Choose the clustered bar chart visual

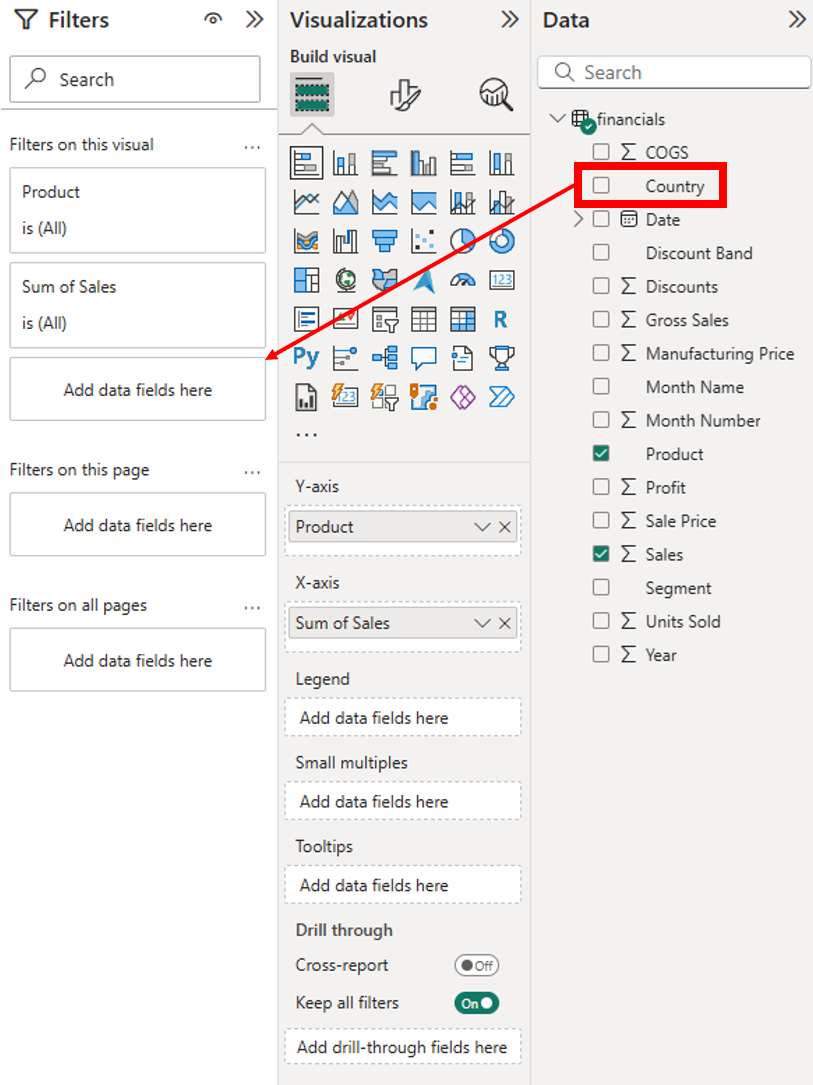(384, 163)
